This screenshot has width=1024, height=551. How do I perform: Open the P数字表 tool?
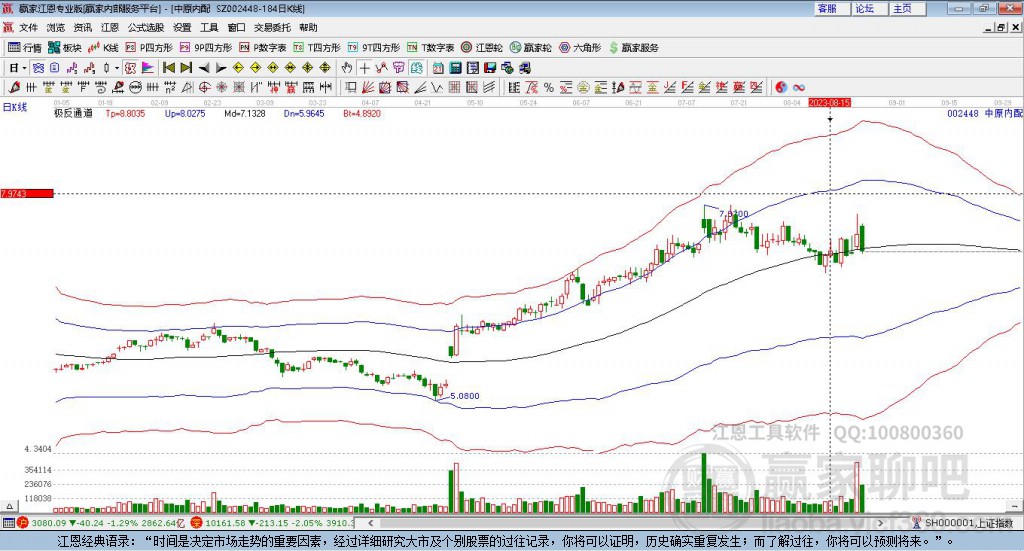(263, 48)
